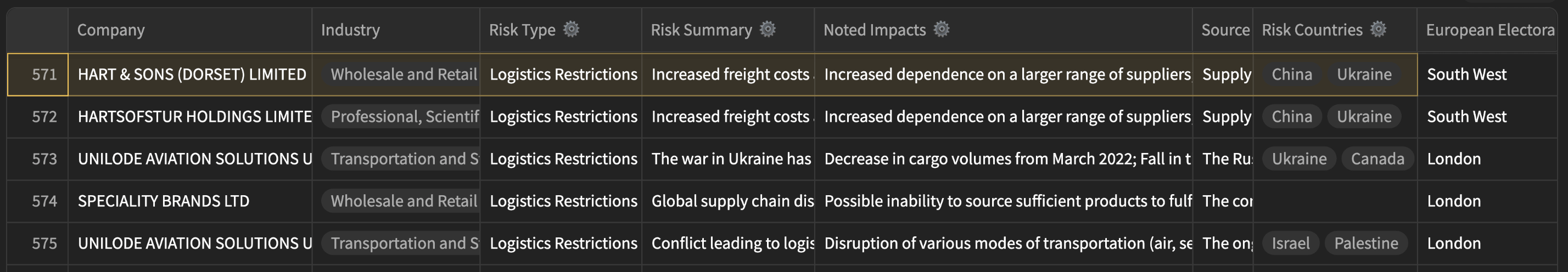Click the Company column header
Viewport: 1568px width, 272px height.
190,30
